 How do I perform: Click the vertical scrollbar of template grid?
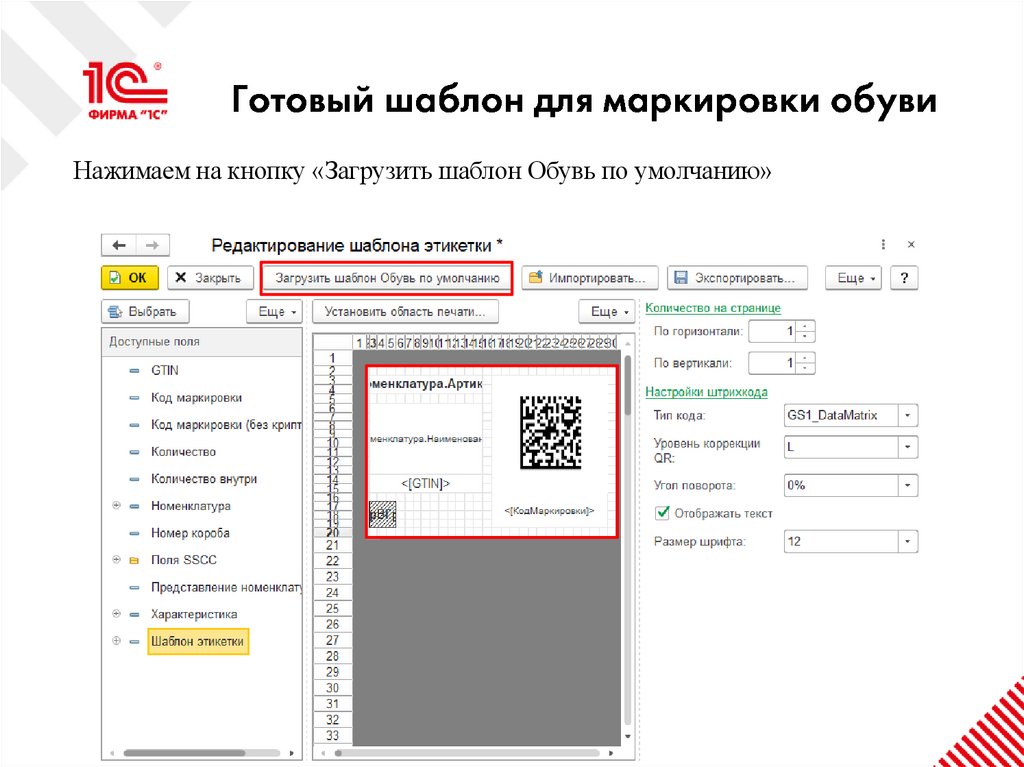[x=628, y=385]
